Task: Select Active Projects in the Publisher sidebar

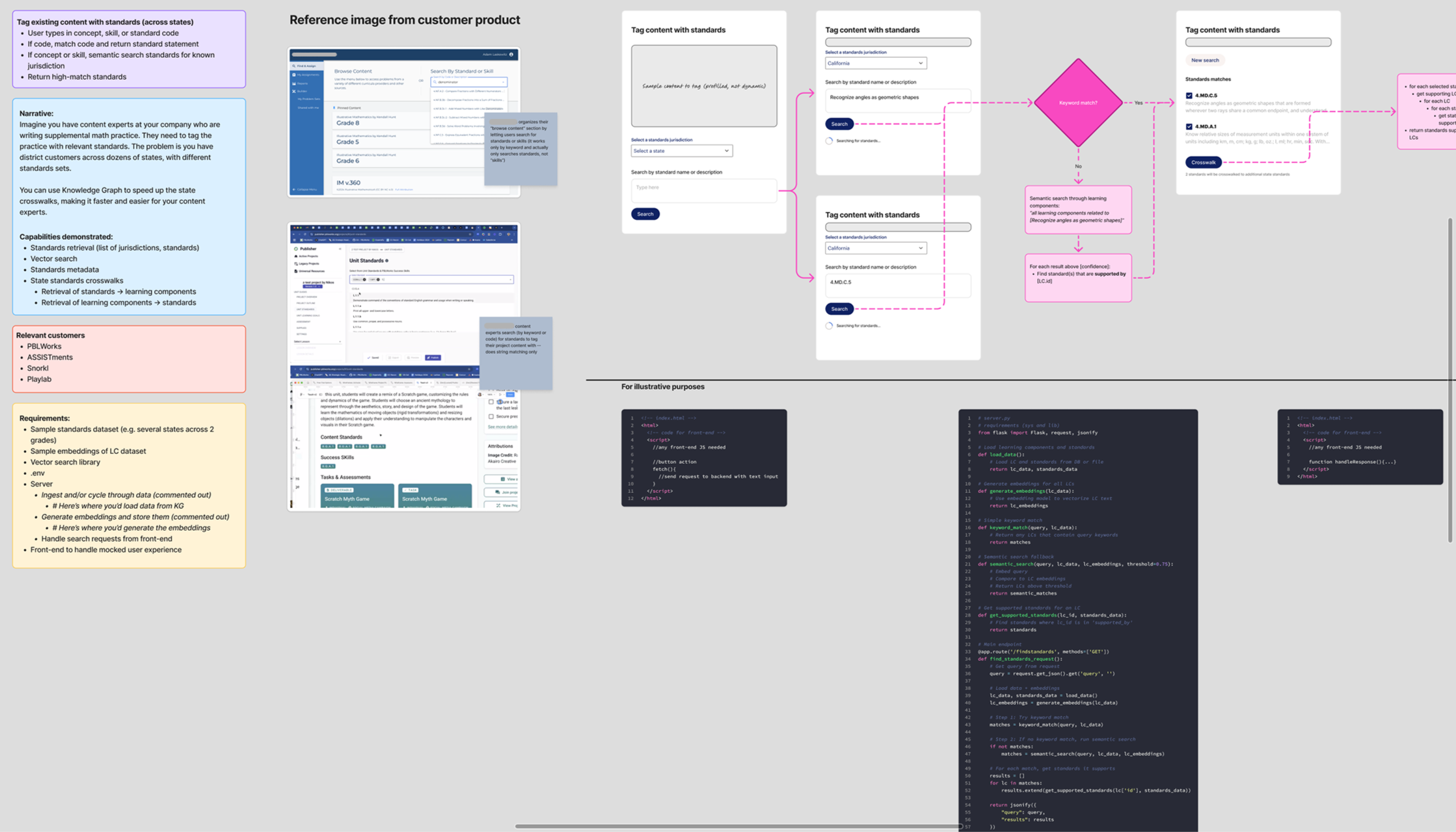Action: (x=308, y=256)
